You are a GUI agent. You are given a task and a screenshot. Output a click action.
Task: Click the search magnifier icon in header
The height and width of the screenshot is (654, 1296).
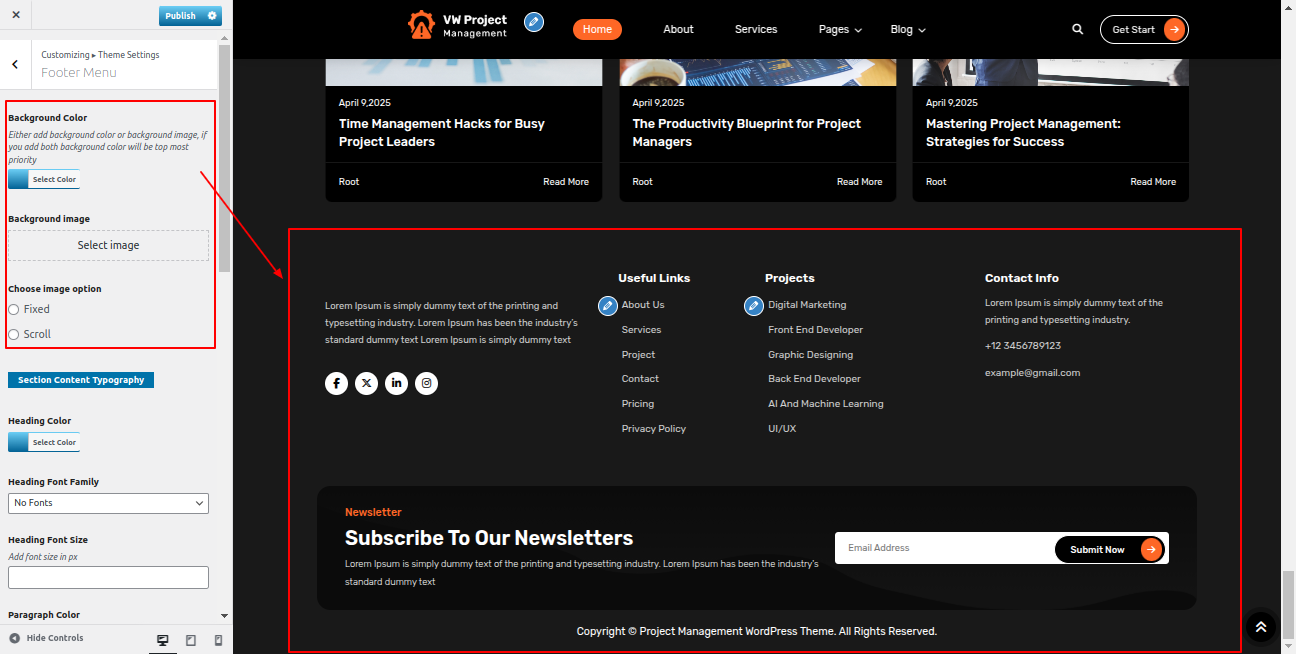pos(1077,30)
